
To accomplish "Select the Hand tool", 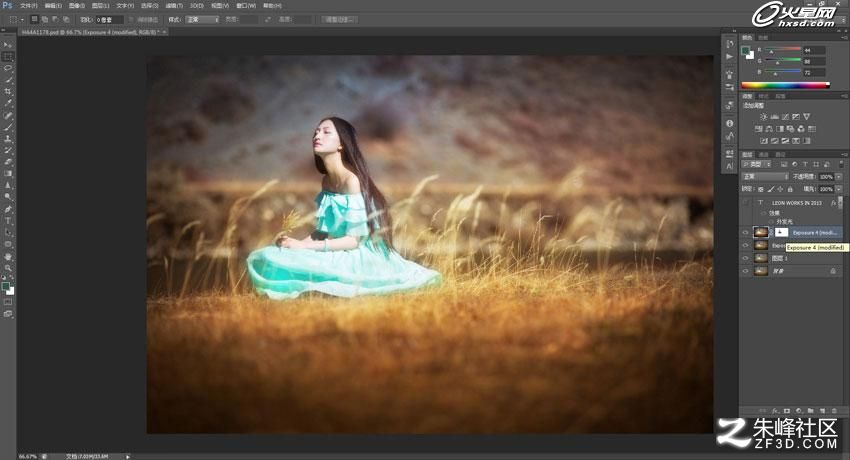I will pos(8,256).
